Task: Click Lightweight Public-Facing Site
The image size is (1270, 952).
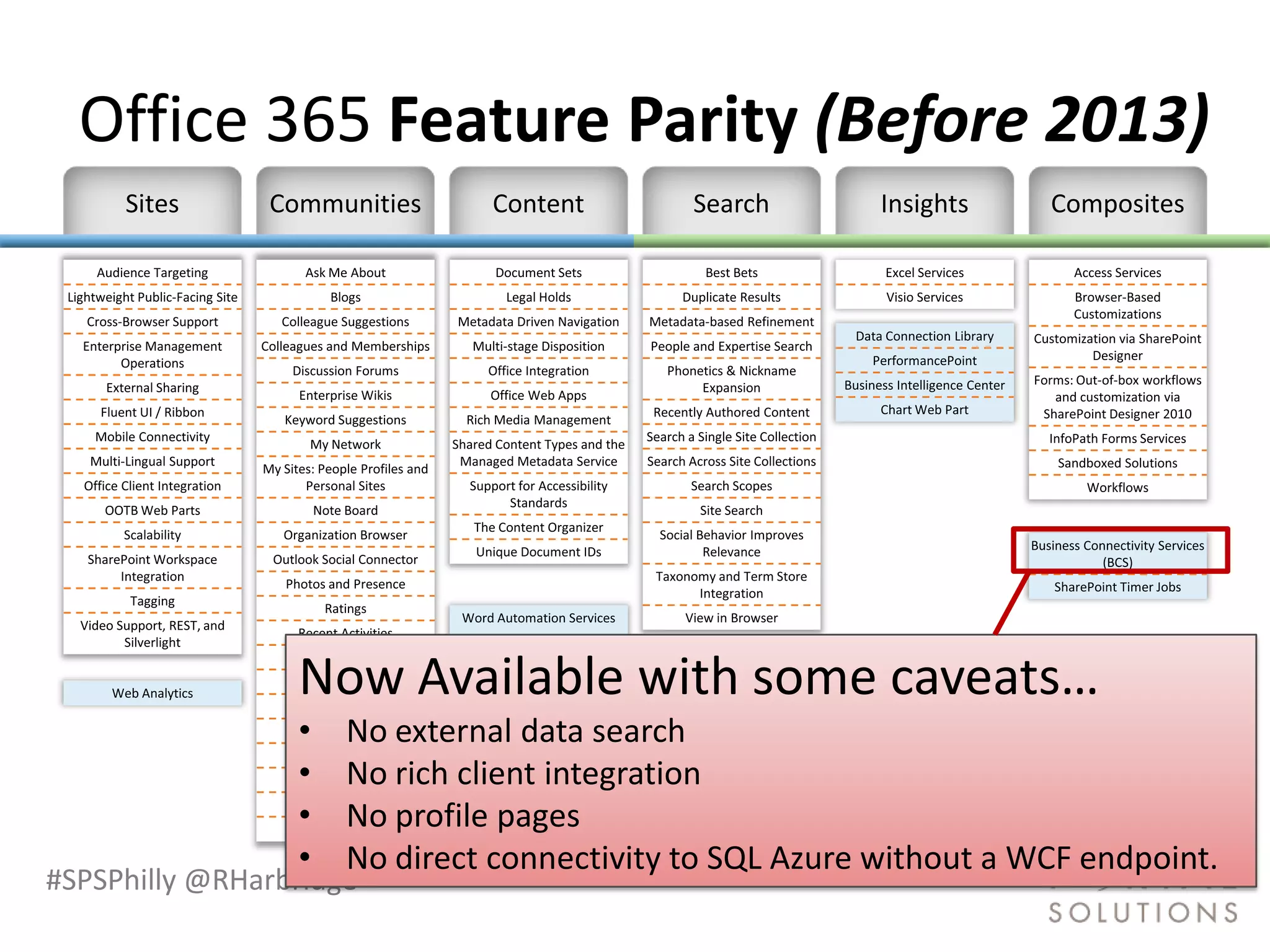Action: coord(152,297)
